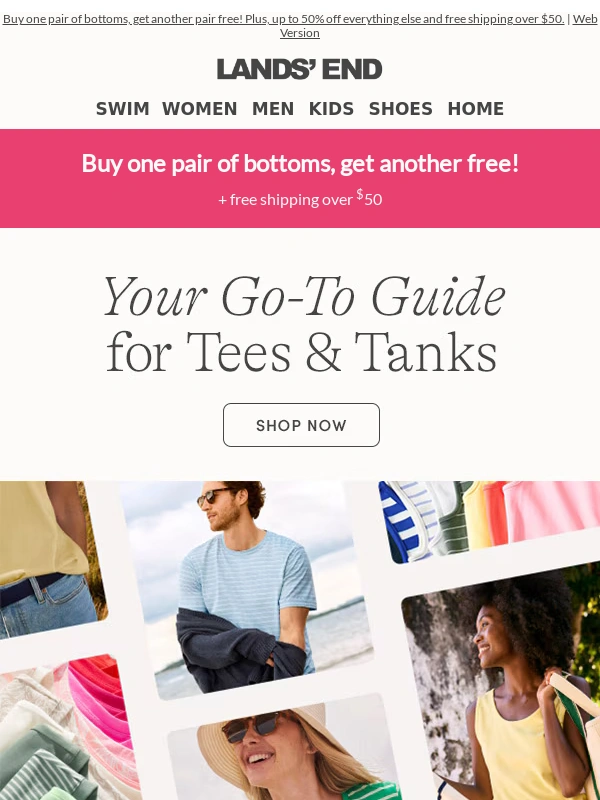
Task: Open the WOMEN category
Action: (x=199, y=109)
